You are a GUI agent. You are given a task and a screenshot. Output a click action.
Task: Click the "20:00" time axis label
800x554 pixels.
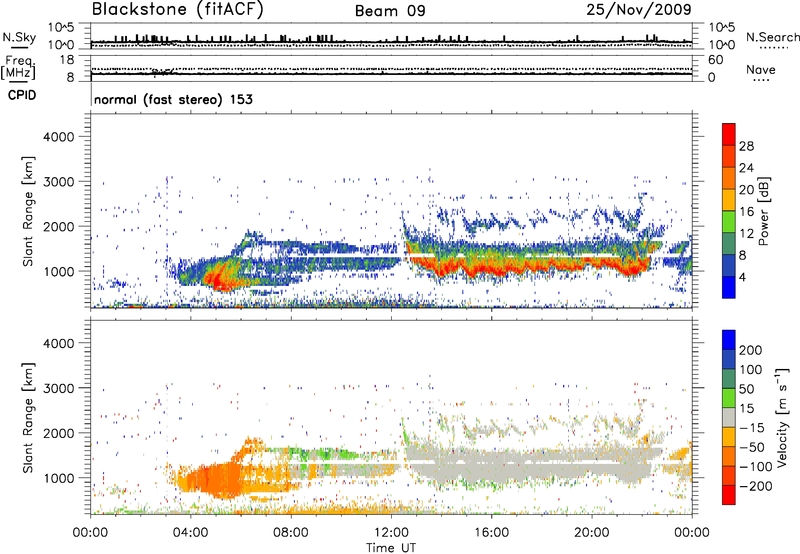(x=592, y=533)
